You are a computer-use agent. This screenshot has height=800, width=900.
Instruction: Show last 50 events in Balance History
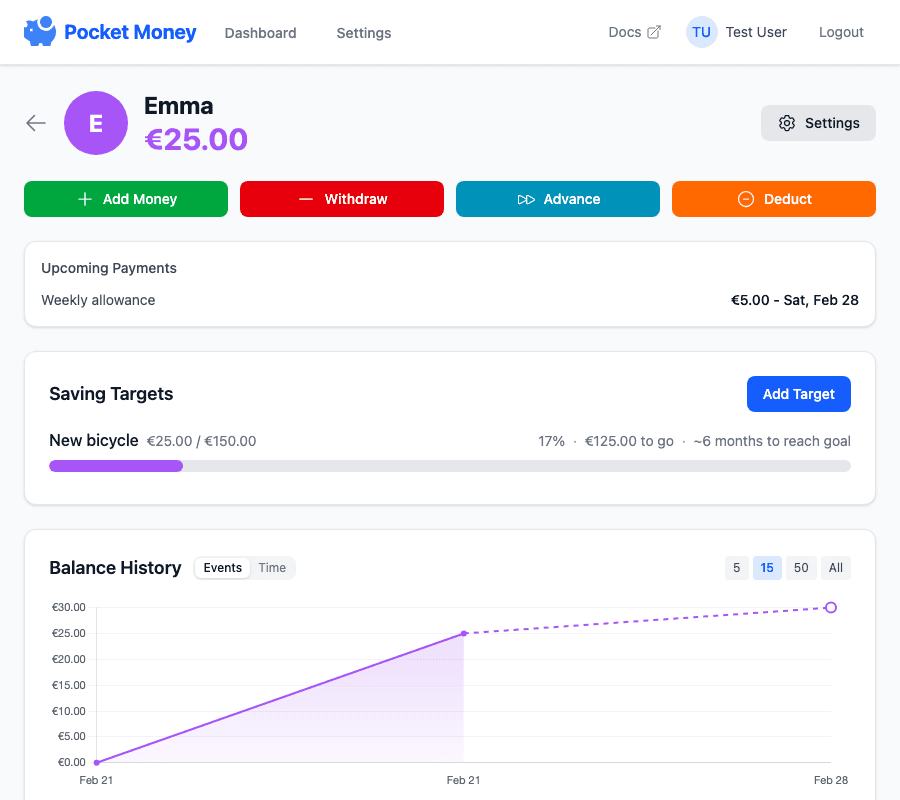(801, 568)
